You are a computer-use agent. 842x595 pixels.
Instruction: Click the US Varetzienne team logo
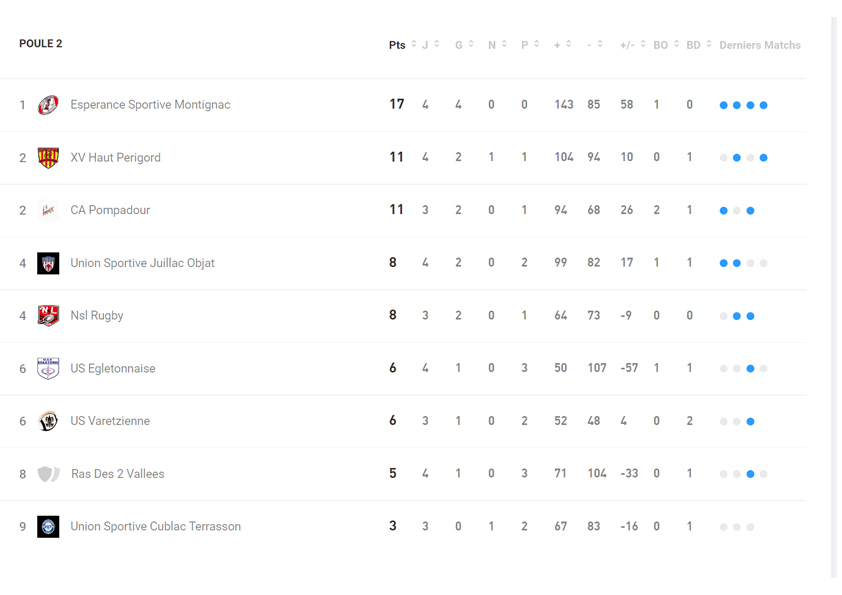[48, 421]
